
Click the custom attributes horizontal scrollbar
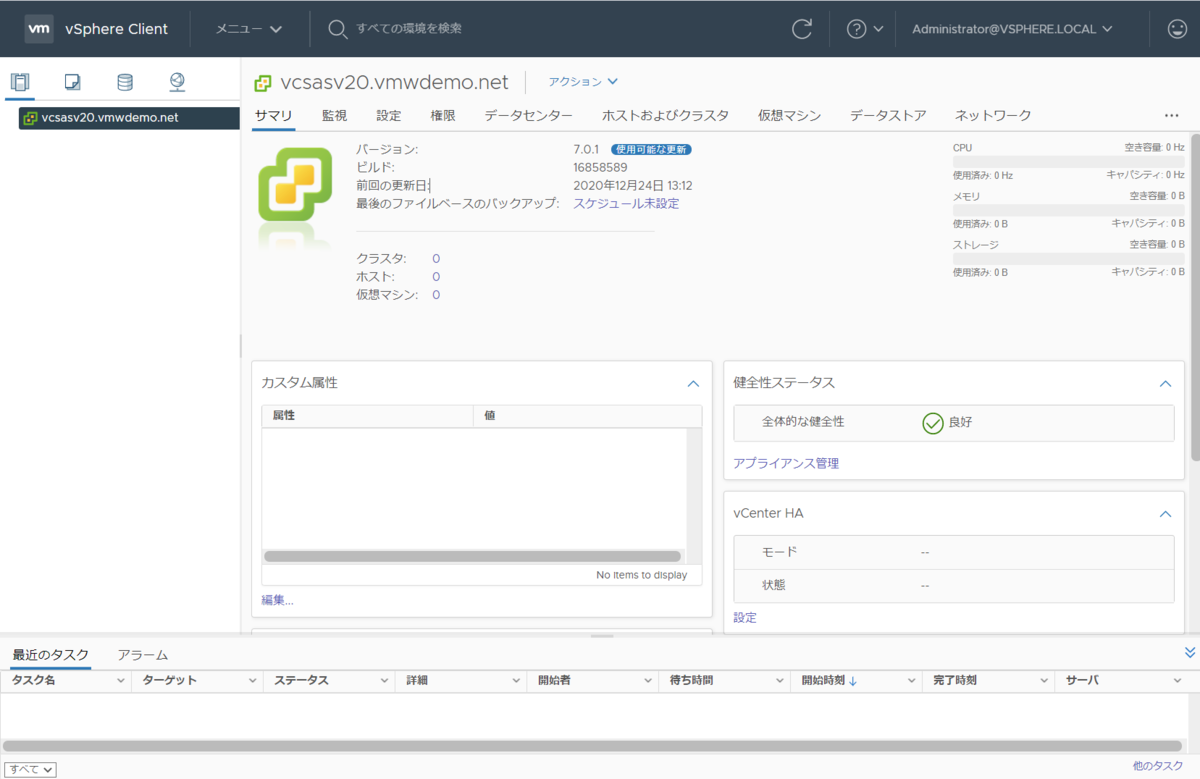tap(472, 556)
